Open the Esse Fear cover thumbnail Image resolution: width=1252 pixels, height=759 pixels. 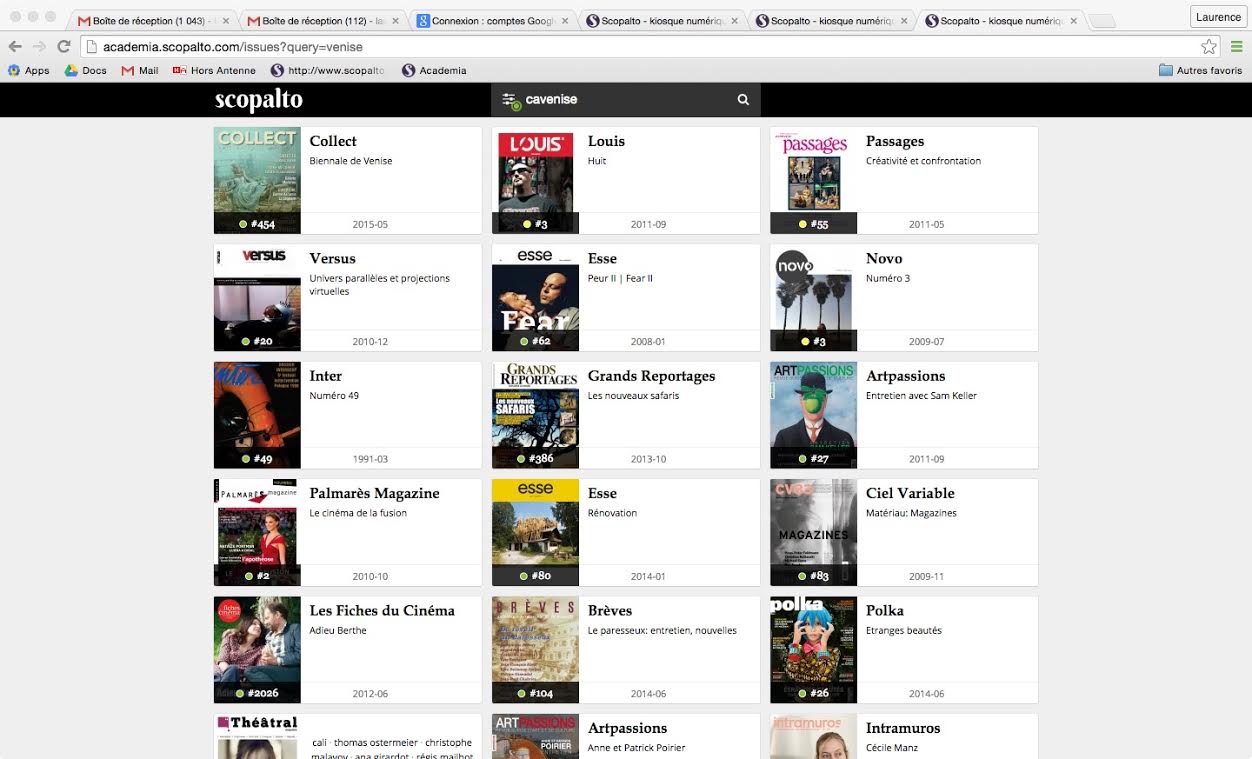click(535, 298)
